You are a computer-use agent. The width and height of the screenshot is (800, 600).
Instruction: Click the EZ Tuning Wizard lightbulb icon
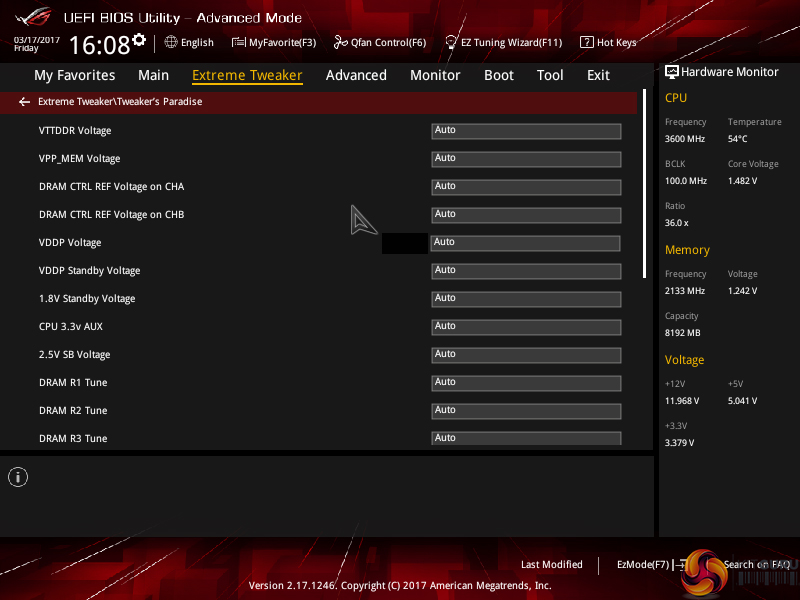pyautogui.click(x=451, y=42)
